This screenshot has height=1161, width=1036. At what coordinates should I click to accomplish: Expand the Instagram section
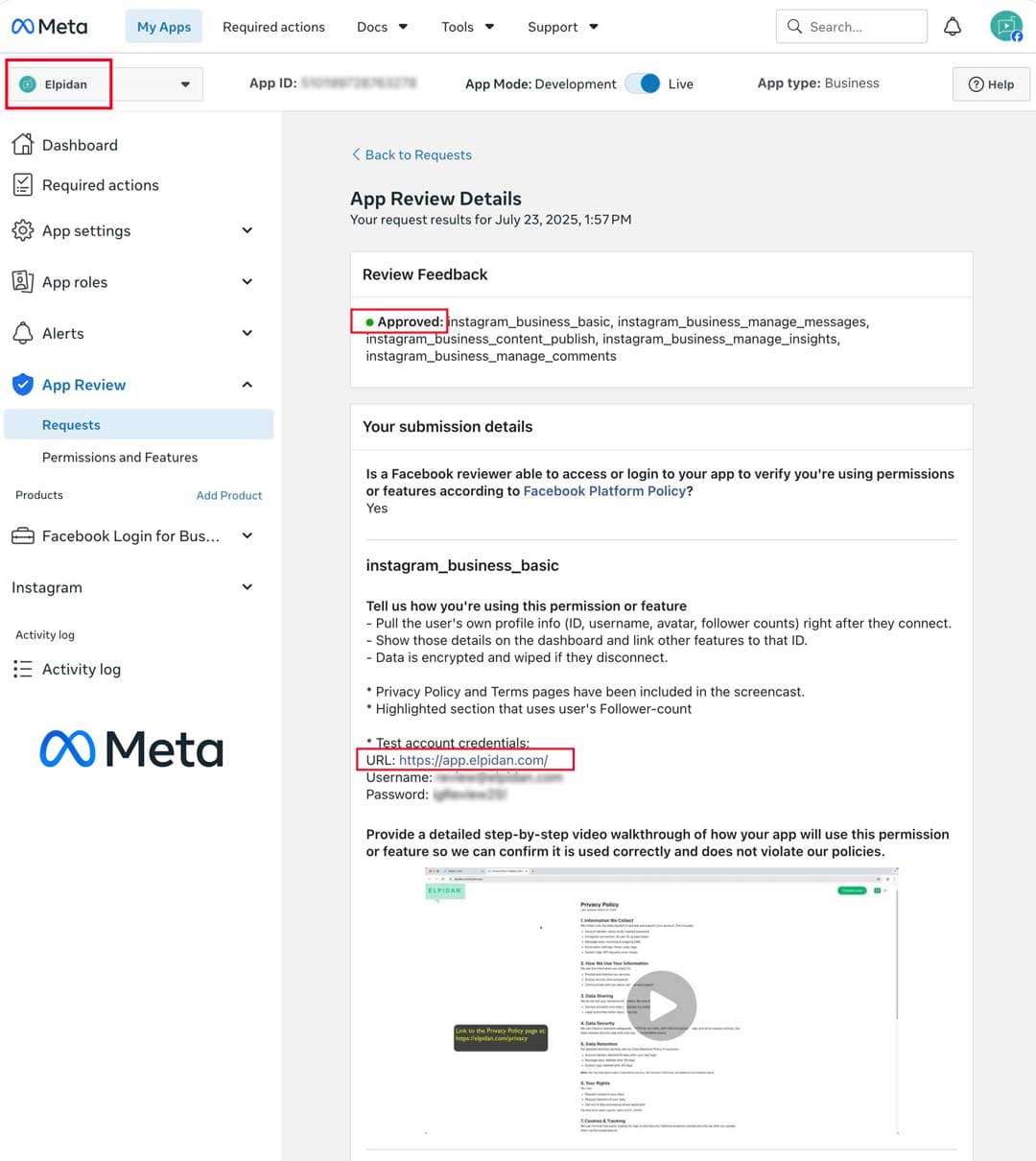[247, 586]
